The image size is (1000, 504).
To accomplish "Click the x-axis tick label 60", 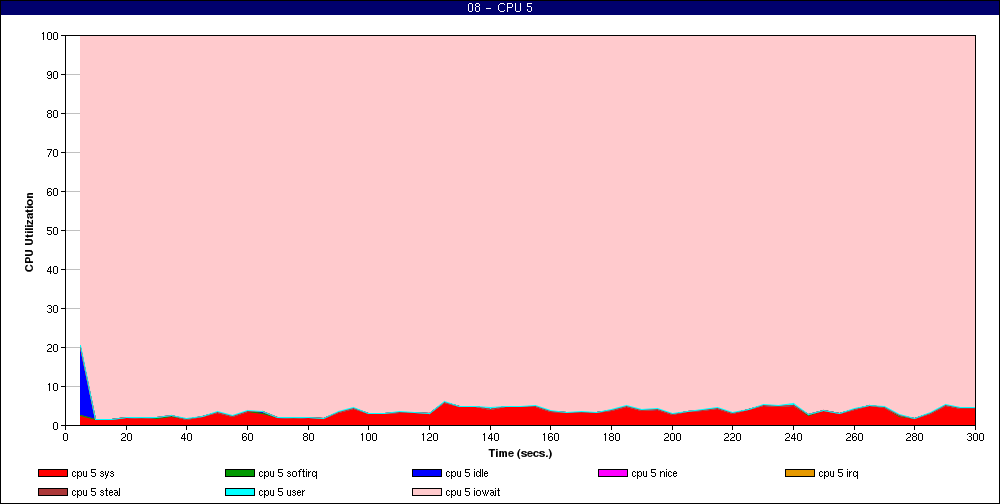I will click(247, 437).
